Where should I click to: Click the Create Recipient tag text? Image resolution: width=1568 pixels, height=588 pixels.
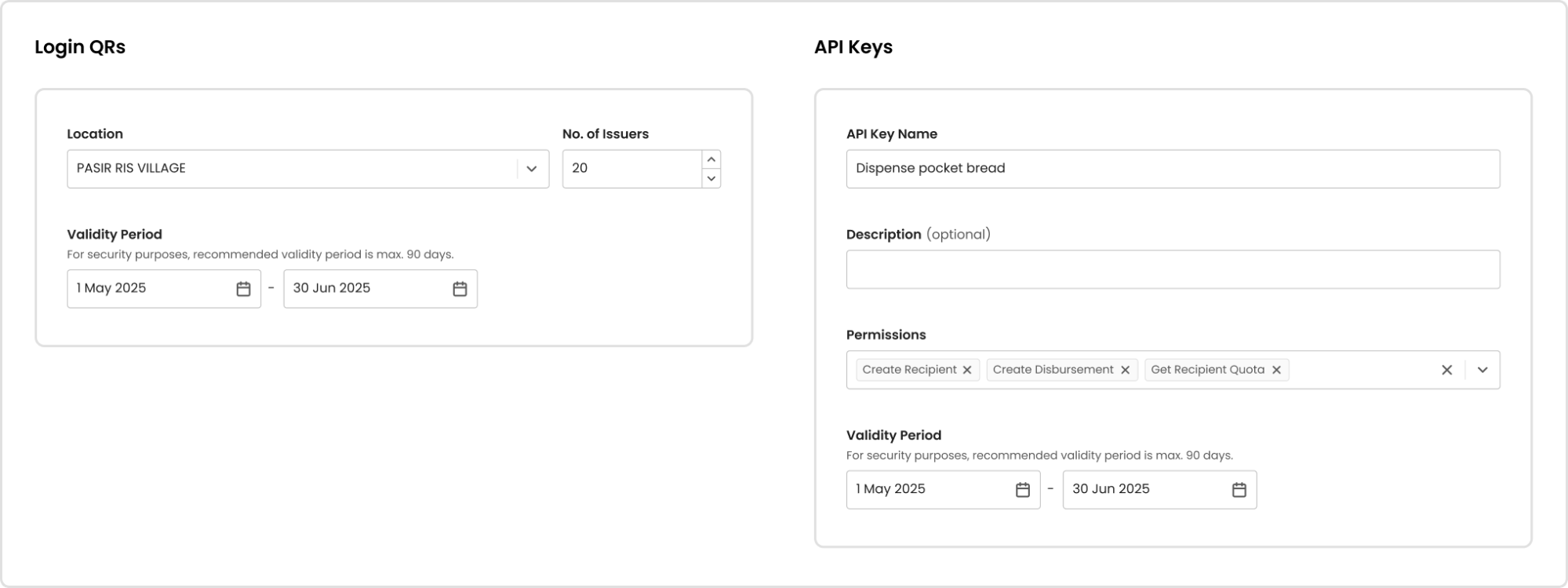point(909,370)
